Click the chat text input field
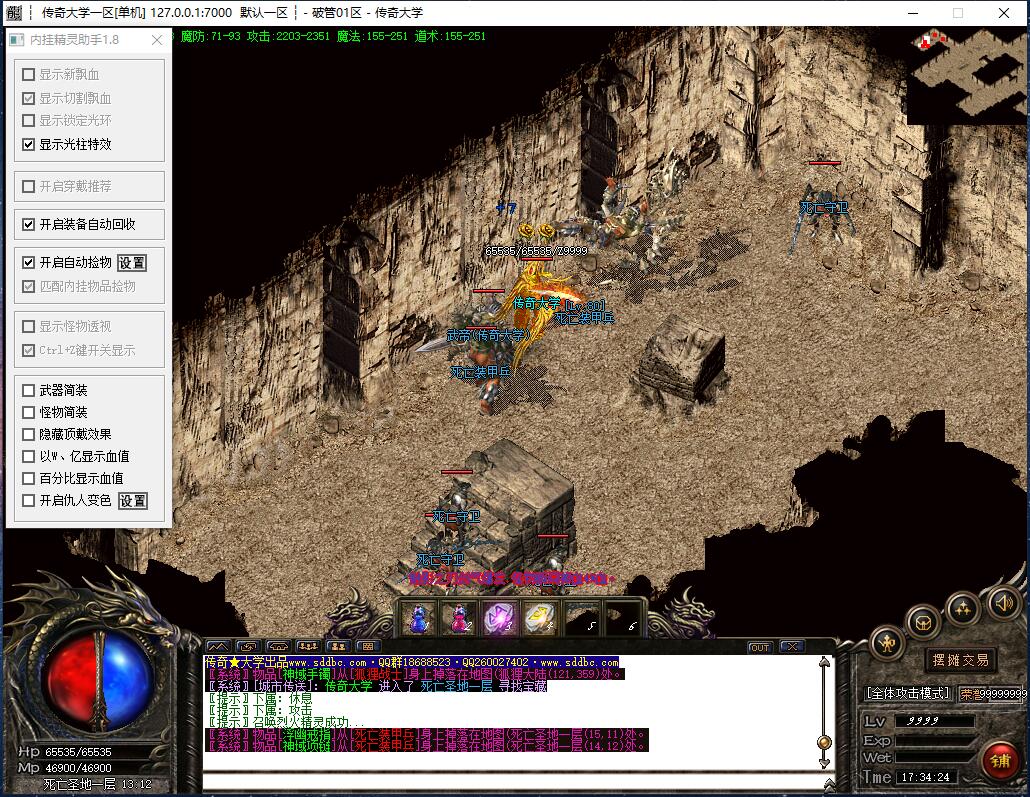Screen dimensions: 1030x797 coord(512,781)
